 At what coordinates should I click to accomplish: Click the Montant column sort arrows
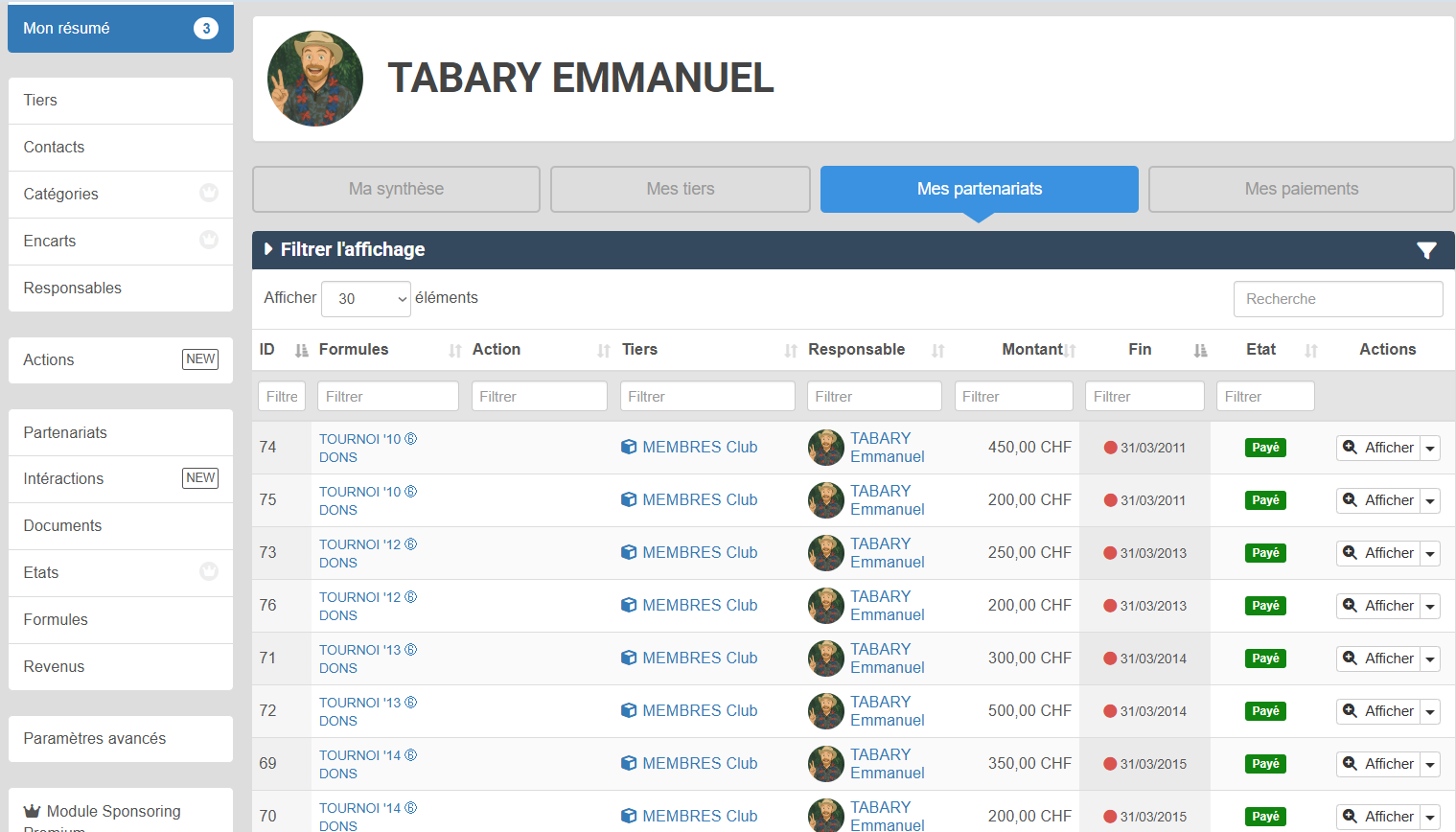pos(1070,351)
